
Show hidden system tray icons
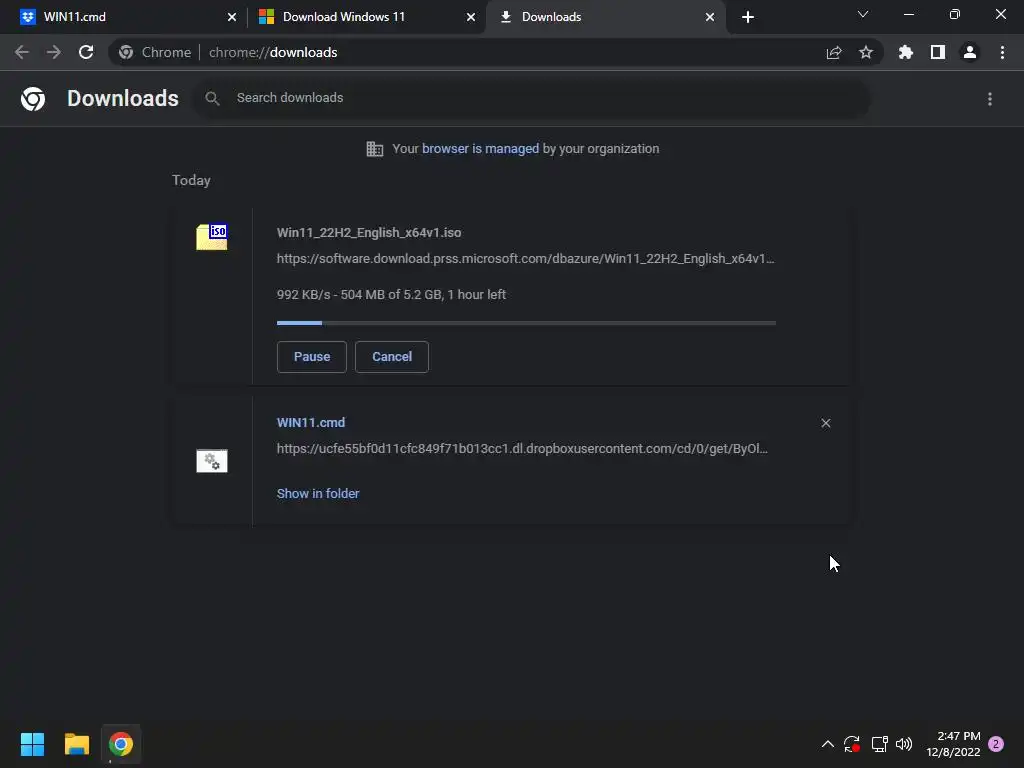(827, 744)
